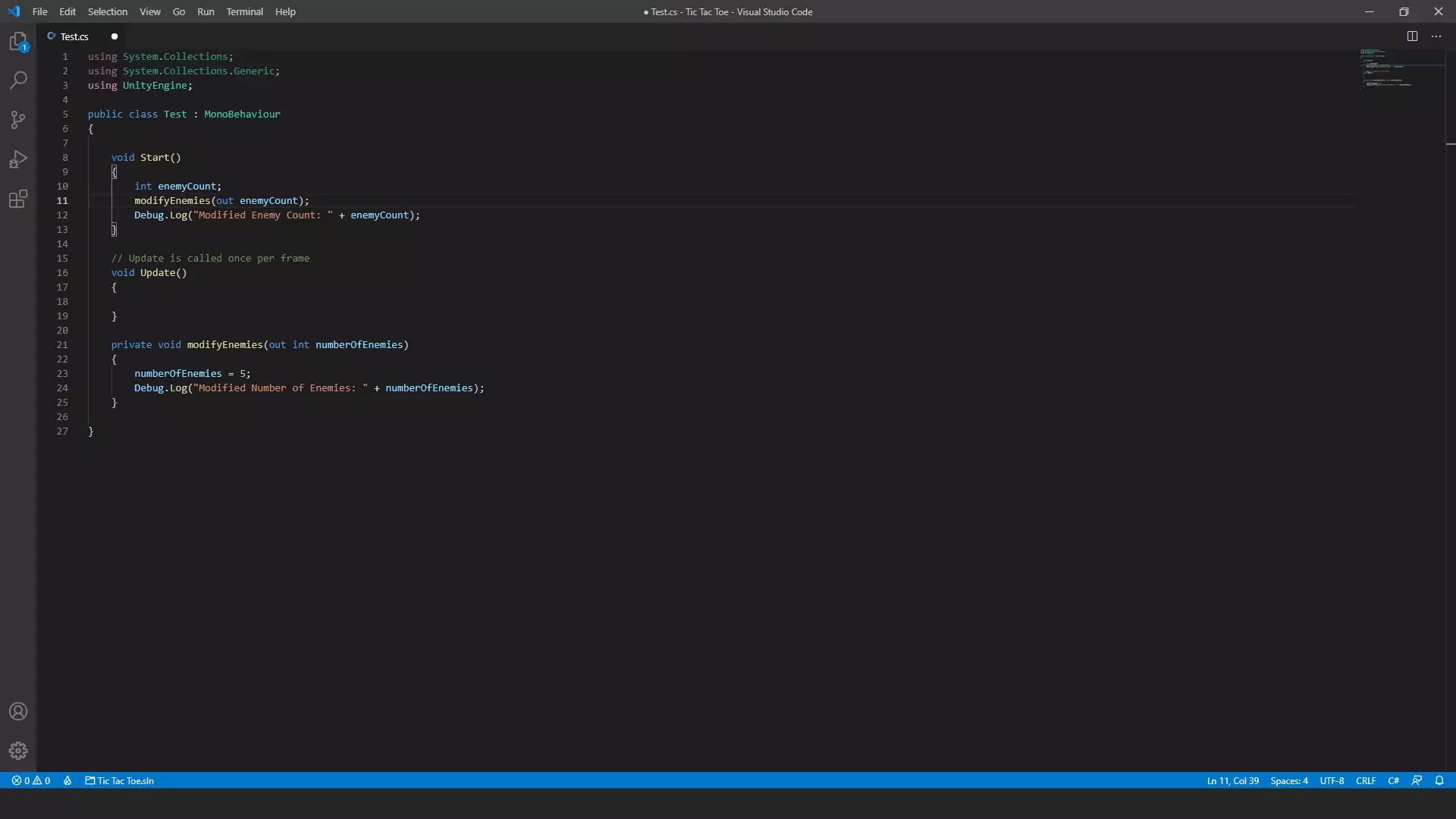The width and height of the screenshot is (1456, 819).
Task: Click 'using System.Collections.Generic;' line
Action: pyautogui.click(x=184, y=71)
